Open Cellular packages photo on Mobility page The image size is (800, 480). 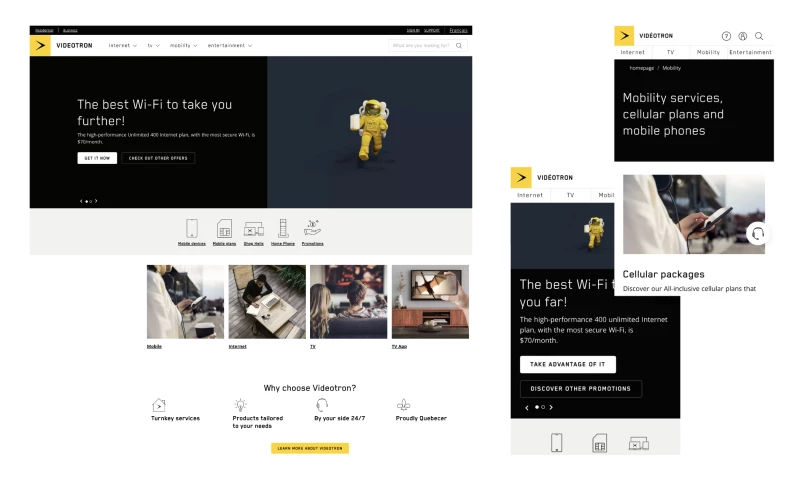point(693,214)
